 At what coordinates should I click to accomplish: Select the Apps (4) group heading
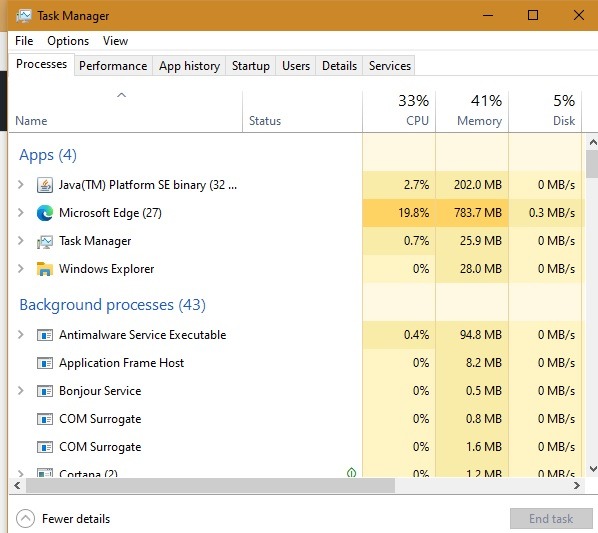click(x=48, y=155)
